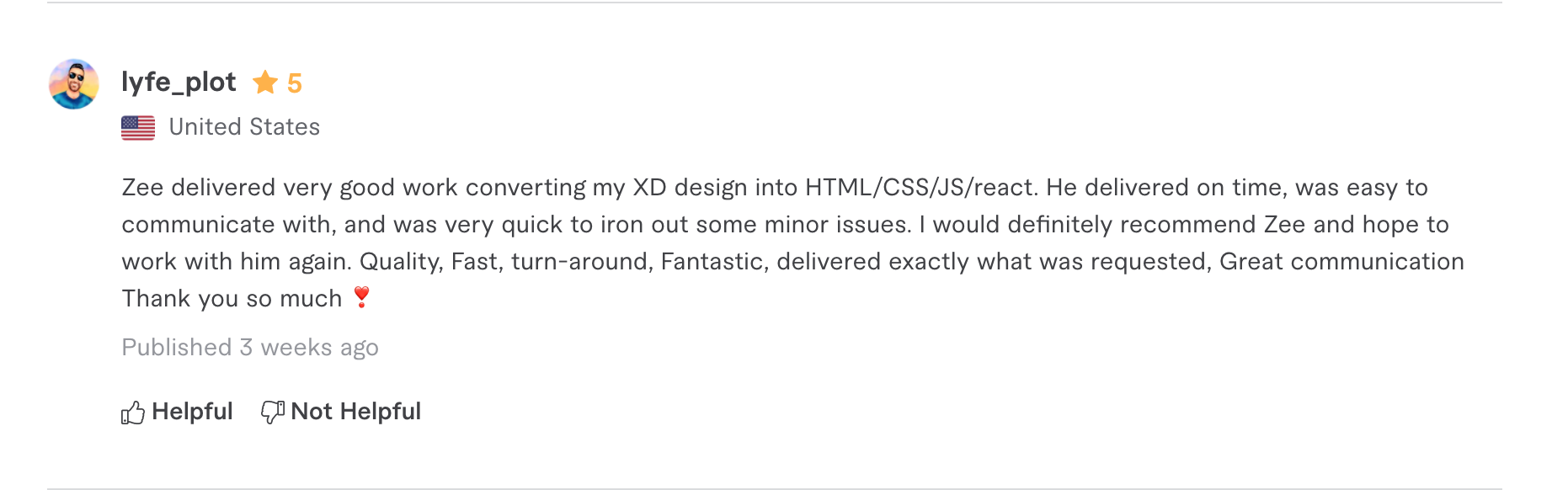Click the word Zee starting the review
This screenshot has height=490, width=1568.
(x=142, y=188)
